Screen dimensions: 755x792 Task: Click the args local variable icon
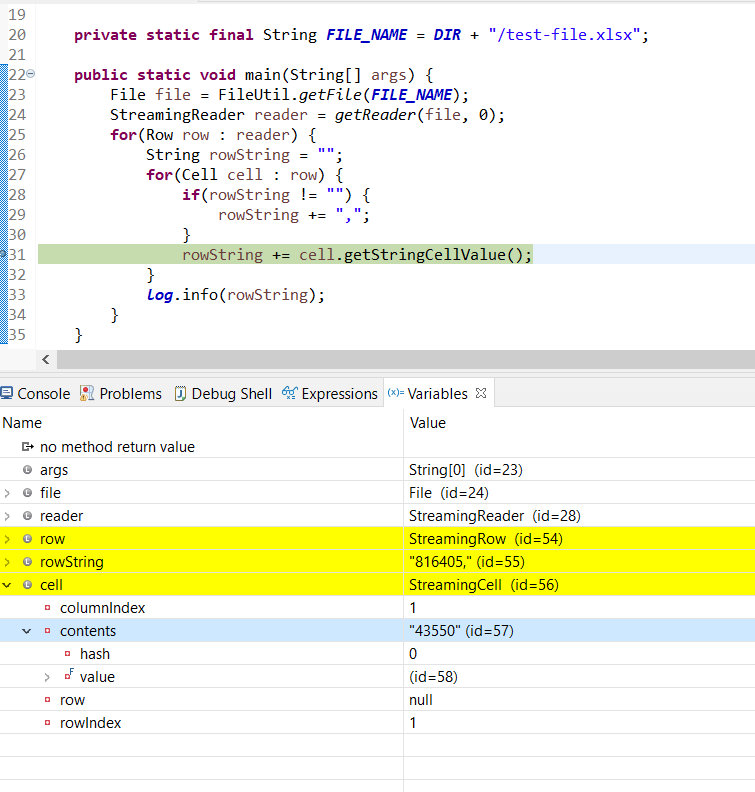click(x=27, y=470)
